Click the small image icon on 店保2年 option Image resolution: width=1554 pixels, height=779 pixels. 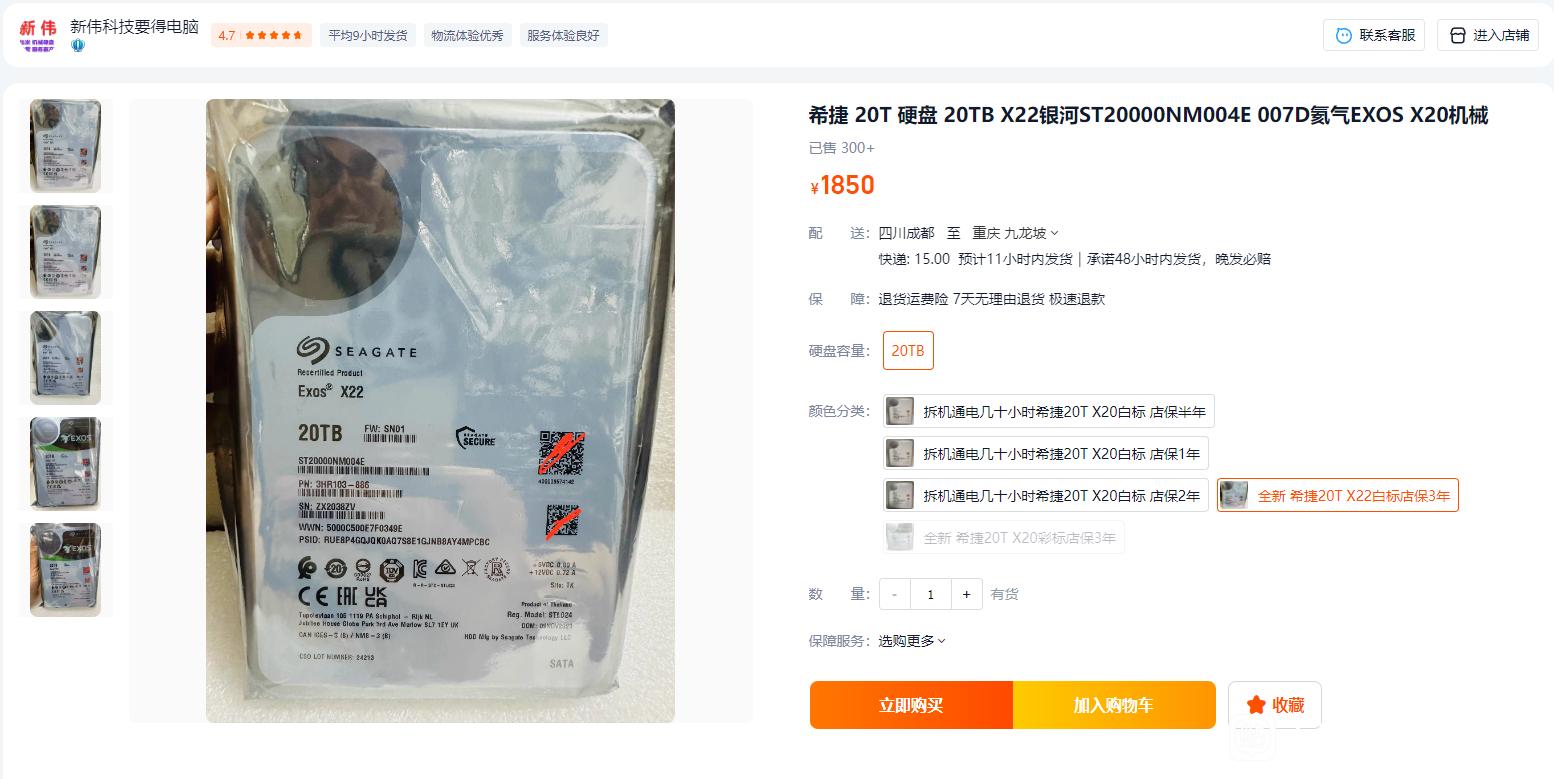(900, 495)
